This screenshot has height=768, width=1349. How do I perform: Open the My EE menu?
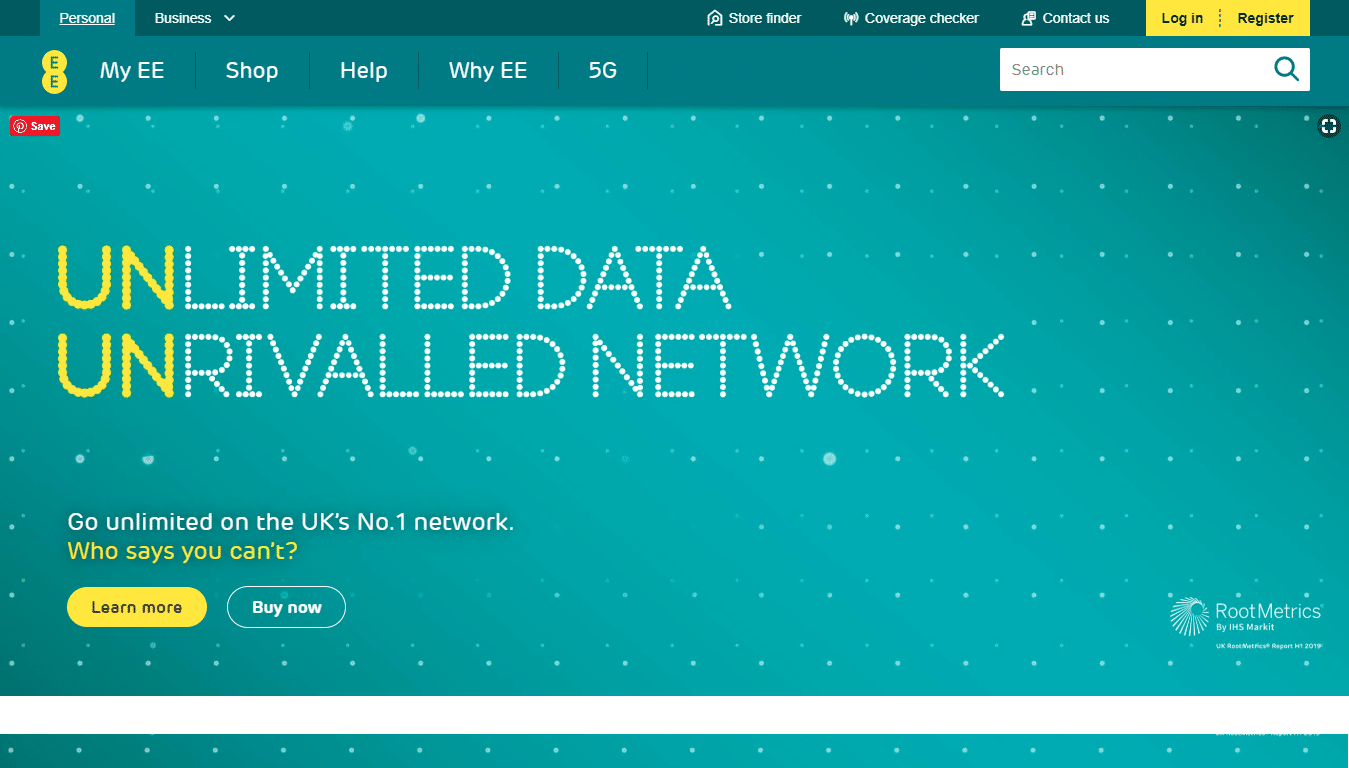click(132, 71)
